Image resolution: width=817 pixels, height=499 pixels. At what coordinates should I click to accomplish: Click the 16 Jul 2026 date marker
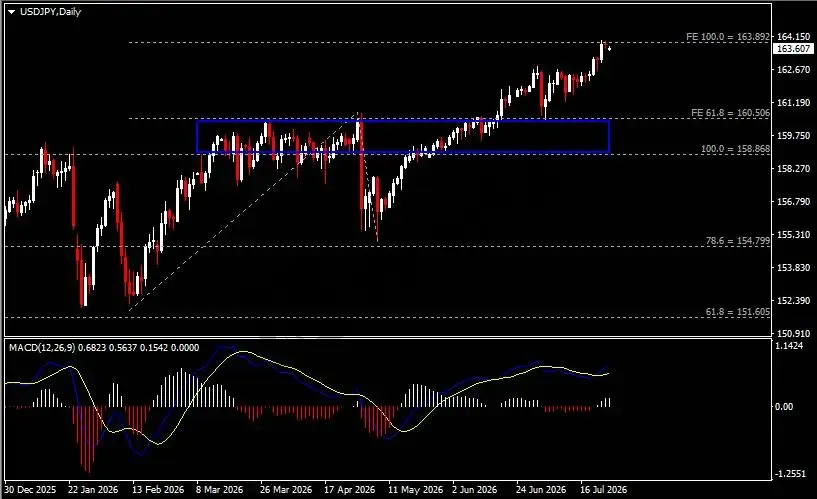(x=604, y=490)
